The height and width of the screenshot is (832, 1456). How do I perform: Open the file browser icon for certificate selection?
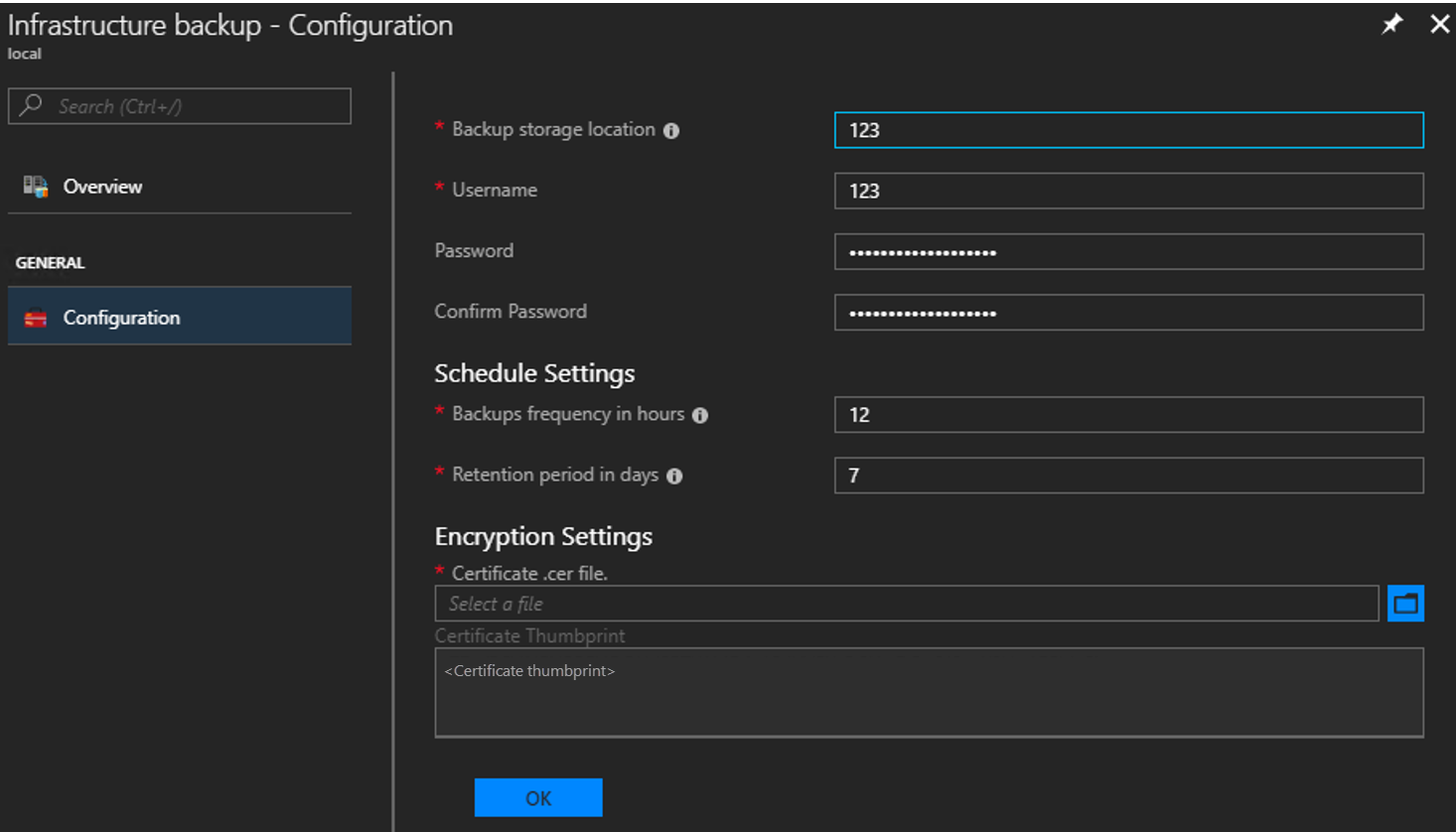pyautogui.click(x=1405, y=603)
